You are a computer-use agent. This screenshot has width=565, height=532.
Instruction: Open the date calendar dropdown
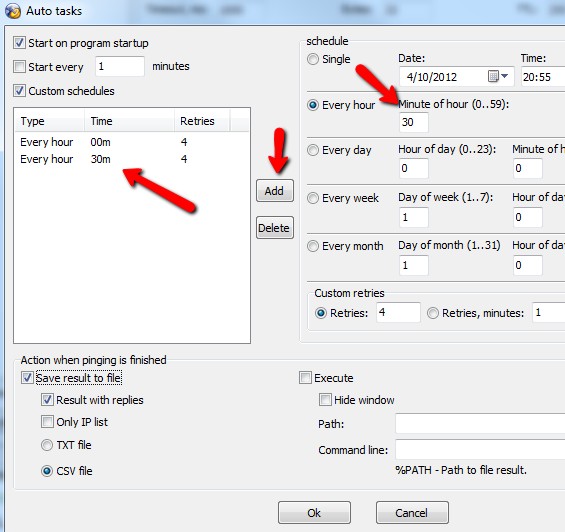point(498,76)
